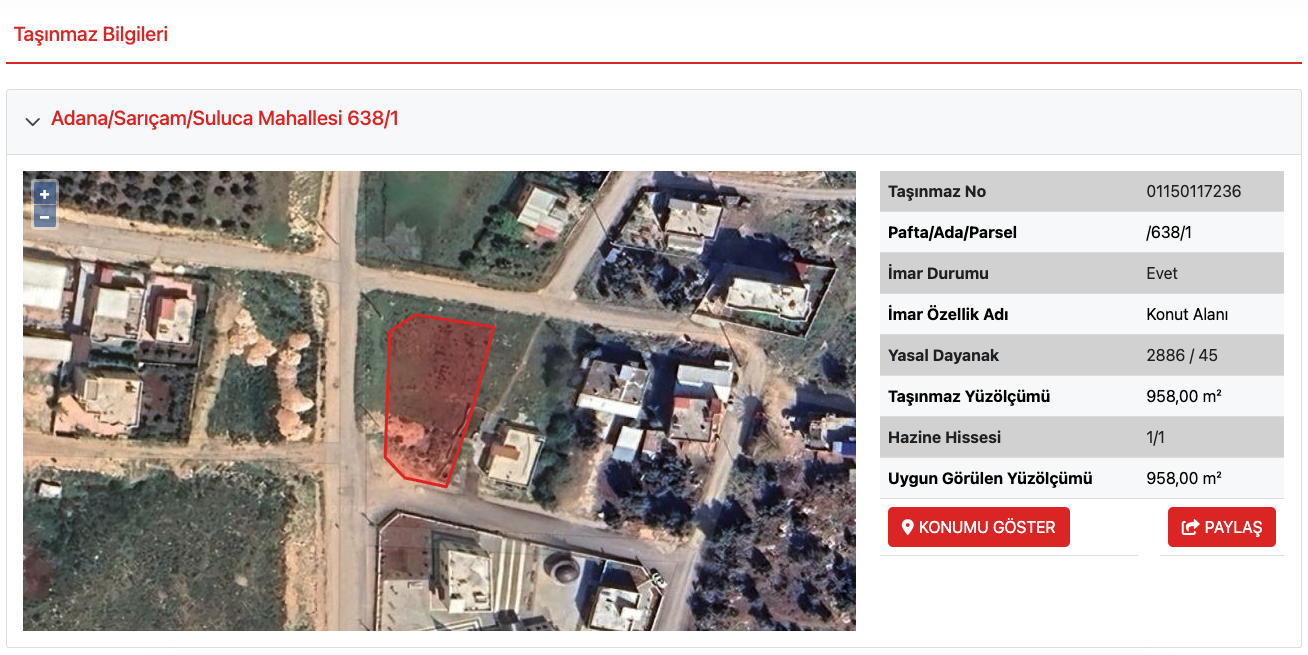Select the Konut Alanı zoning value

pyautogui.click(x=1187, y=314)
